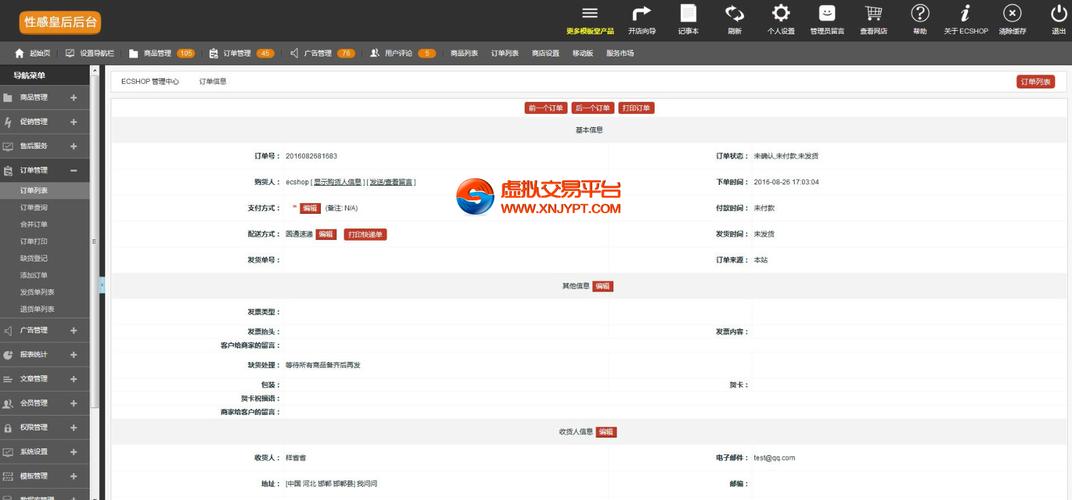1072x500 pixels.
Task: Expand 报表统计 with its plus sign
Action: coord(74,355)
